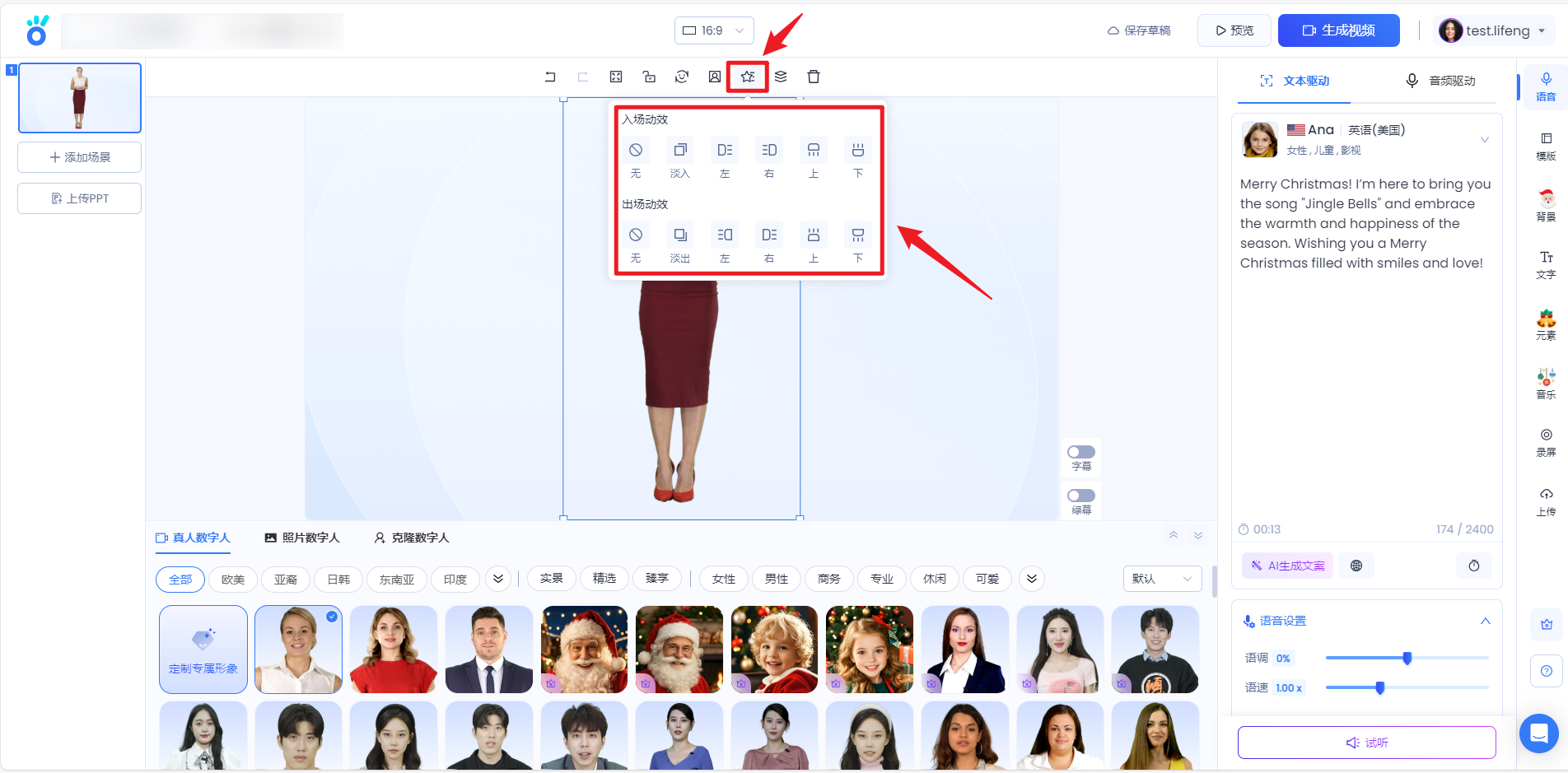This screenshot has width=1568, height=773.
Task: Open the 音乐 music panel in sidebar
Action: [x=1546, y=383]
